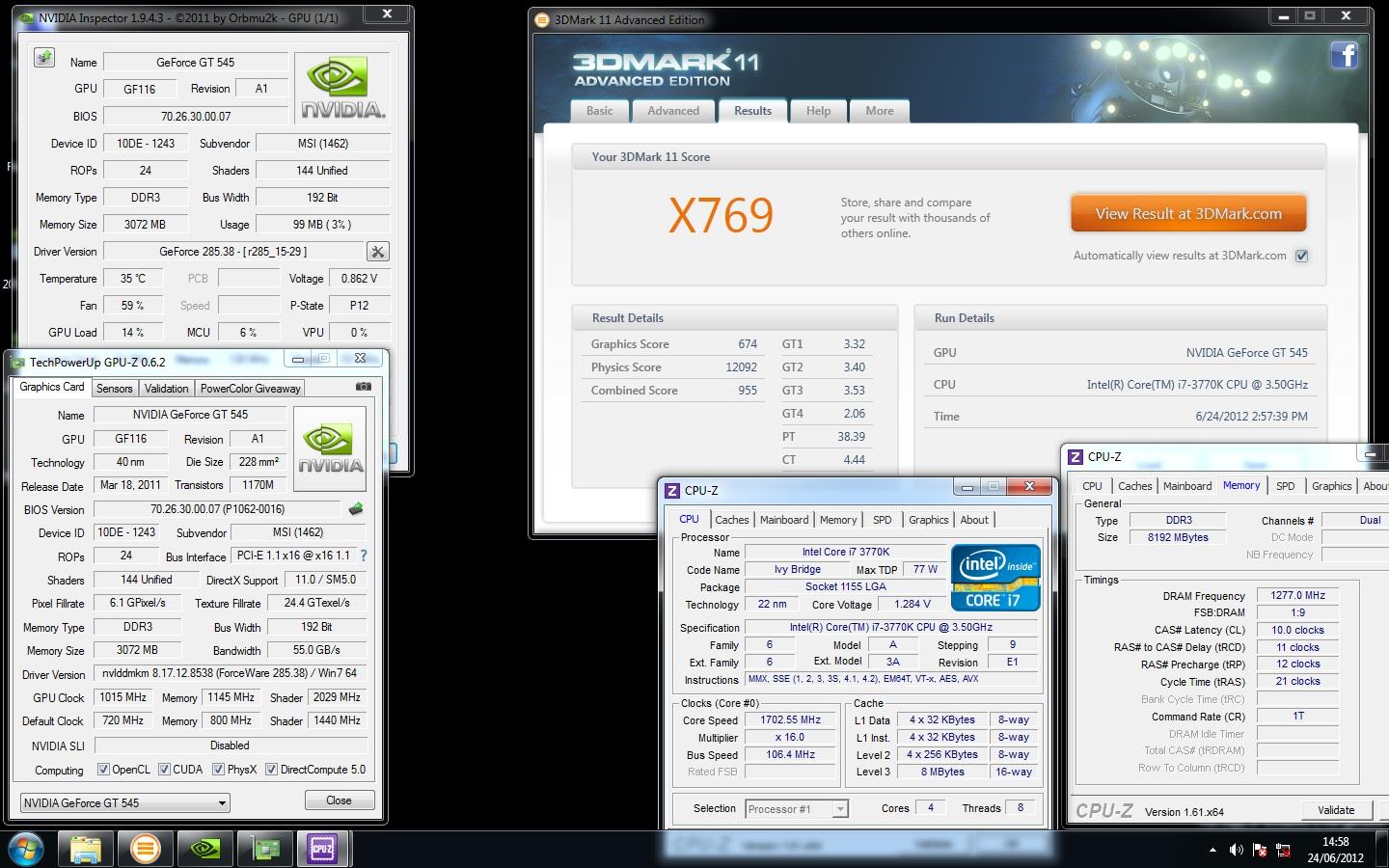The width and height of the screenshot is (1389, 868).
Task: Open the Facebook icon in 3DMark 11
Action: 1345,55
